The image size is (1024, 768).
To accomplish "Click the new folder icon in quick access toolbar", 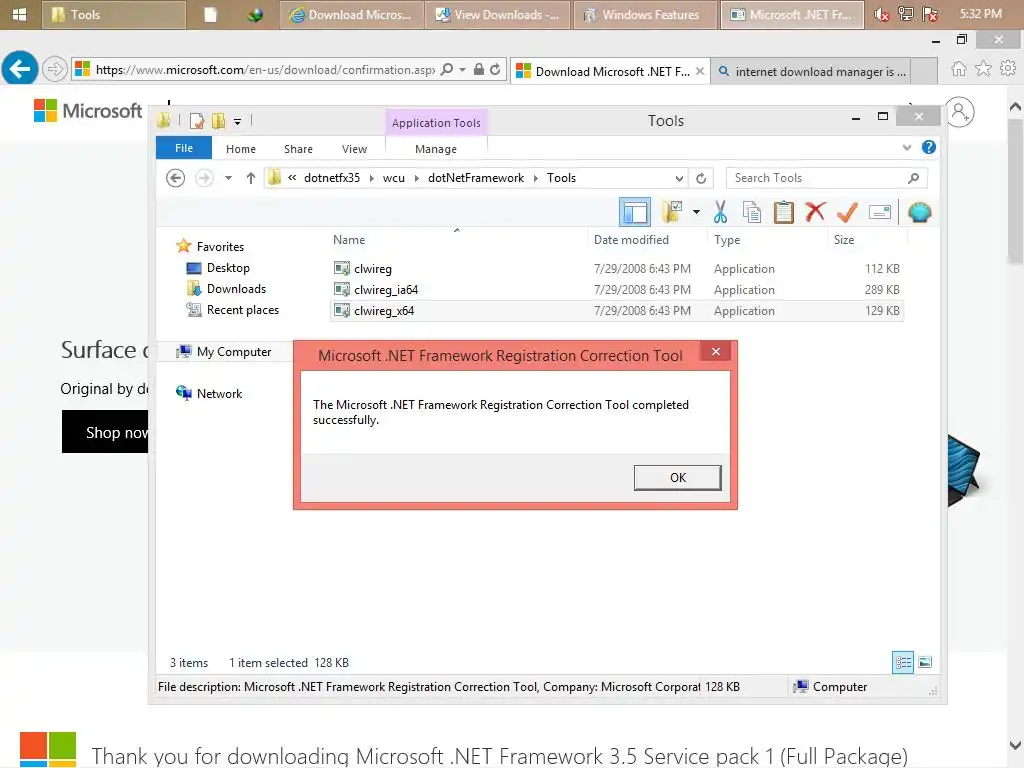I will click(x=219, y=121).
